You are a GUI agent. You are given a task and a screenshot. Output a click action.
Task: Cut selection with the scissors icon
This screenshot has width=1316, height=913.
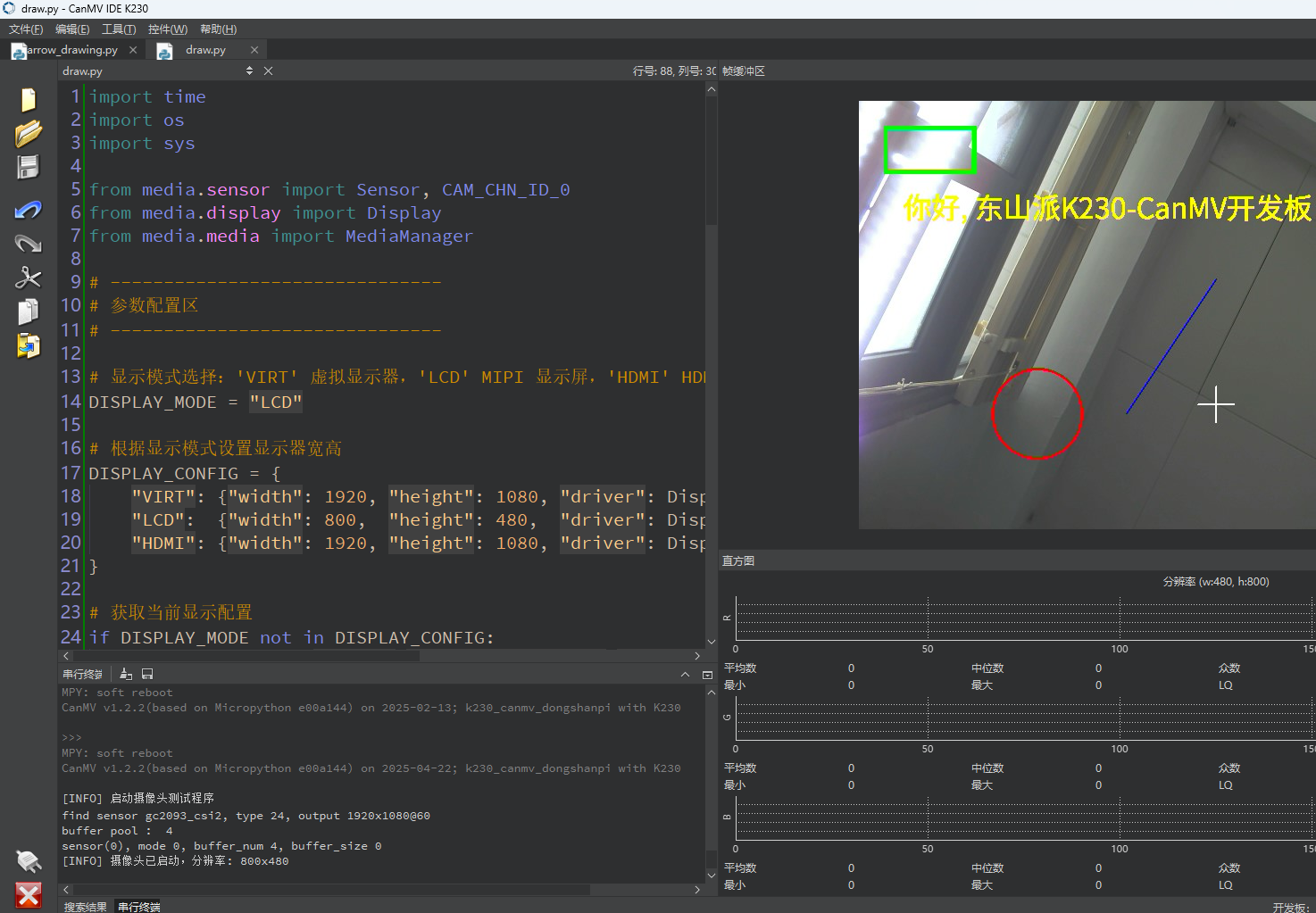pos(29,278)
